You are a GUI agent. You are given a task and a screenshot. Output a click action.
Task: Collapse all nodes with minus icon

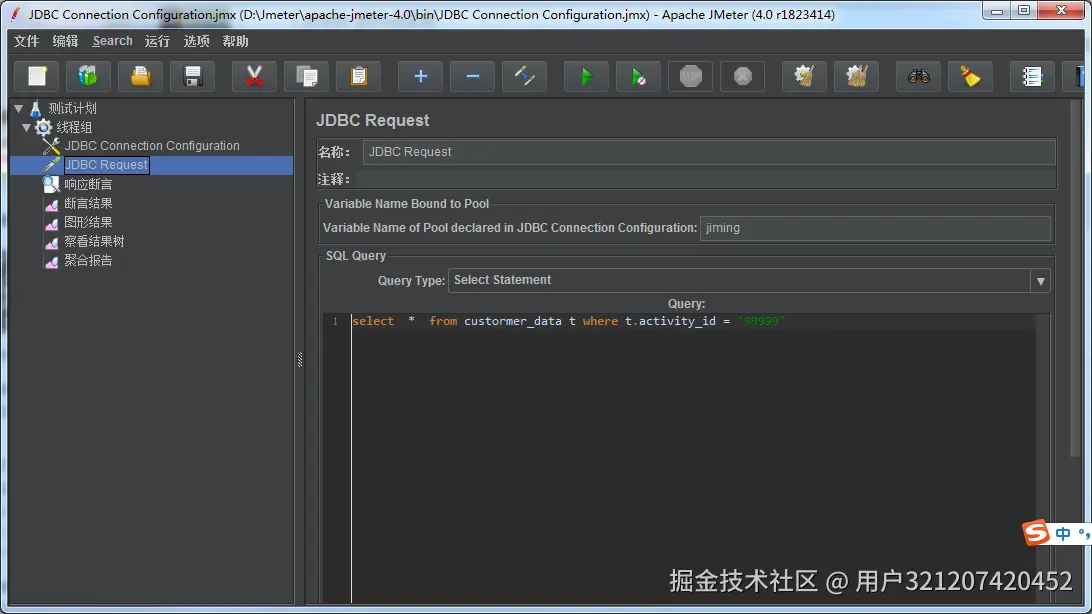click(x=472, y=76)
